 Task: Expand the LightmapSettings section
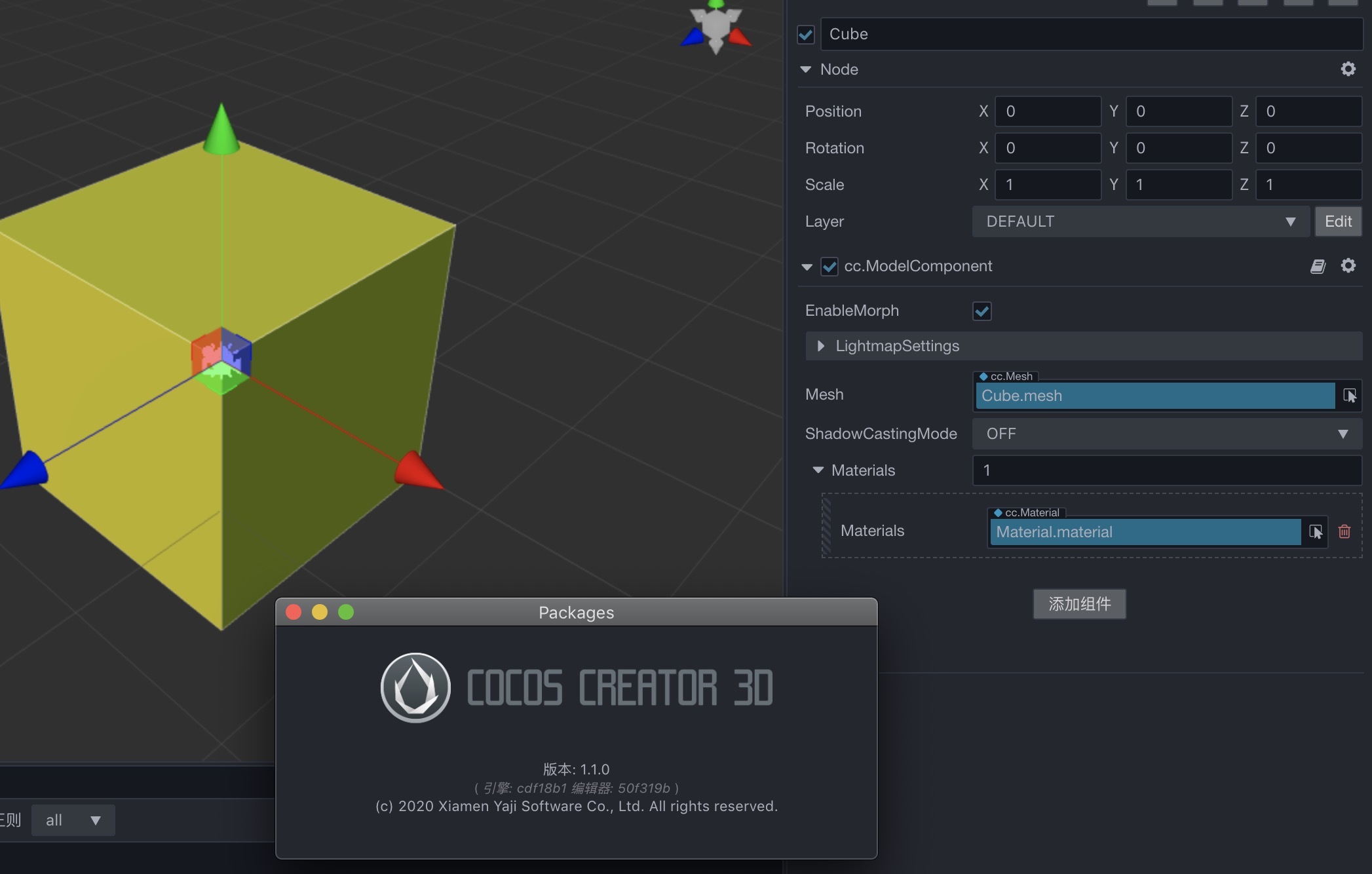821,346
